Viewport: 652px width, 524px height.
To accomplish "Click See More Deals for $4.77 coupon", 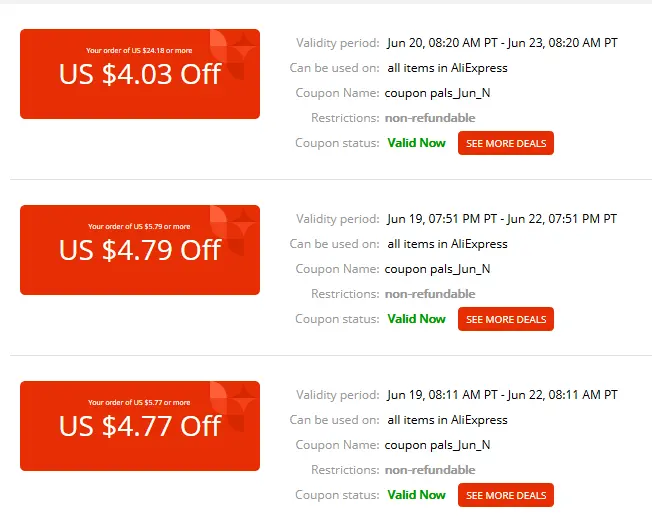I will click(x=506, y=495).
